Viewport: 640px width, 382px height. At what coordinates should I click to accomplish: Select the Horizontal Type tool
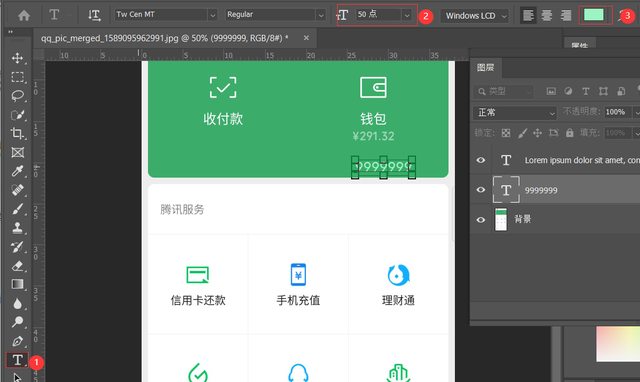(x=17, y=360)
